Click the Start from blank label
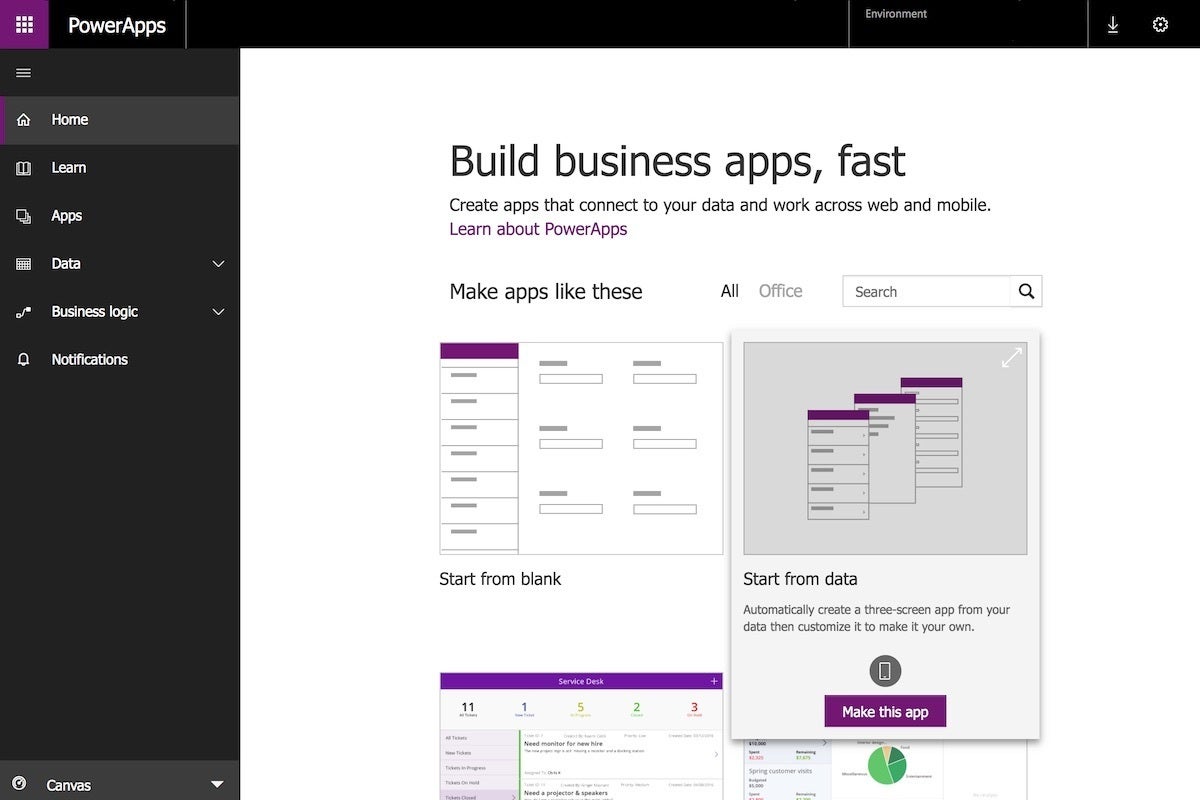1200x800 pixels. [500, 579]
